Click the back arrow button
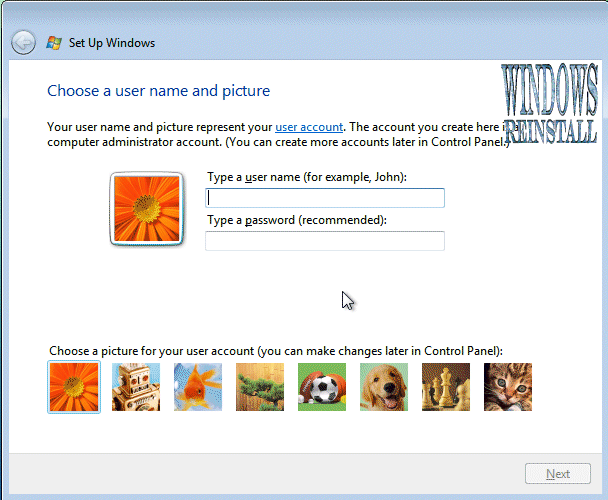The width and height of the screenshot is (608, 500). tap(23, 43)
